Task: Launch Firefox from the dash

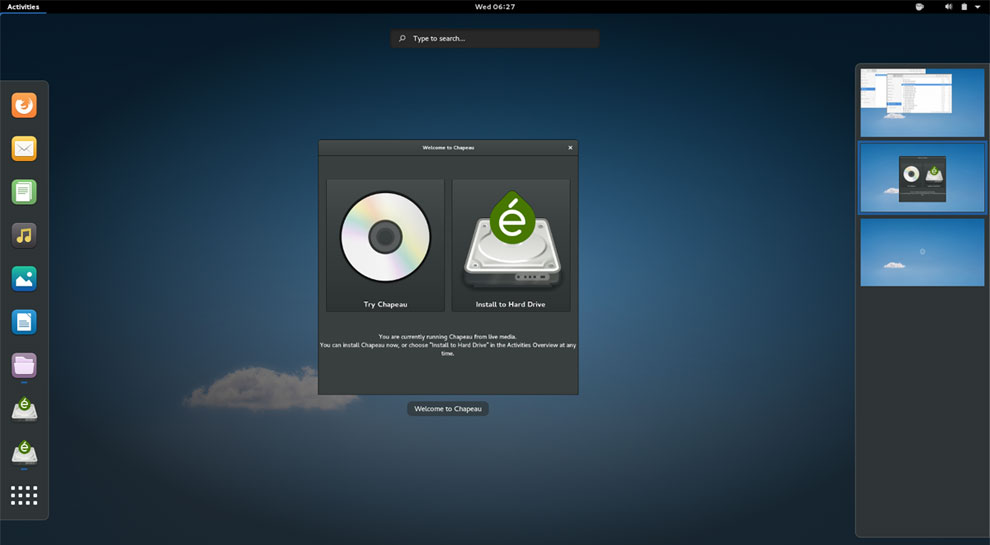Action: (24, 105)
